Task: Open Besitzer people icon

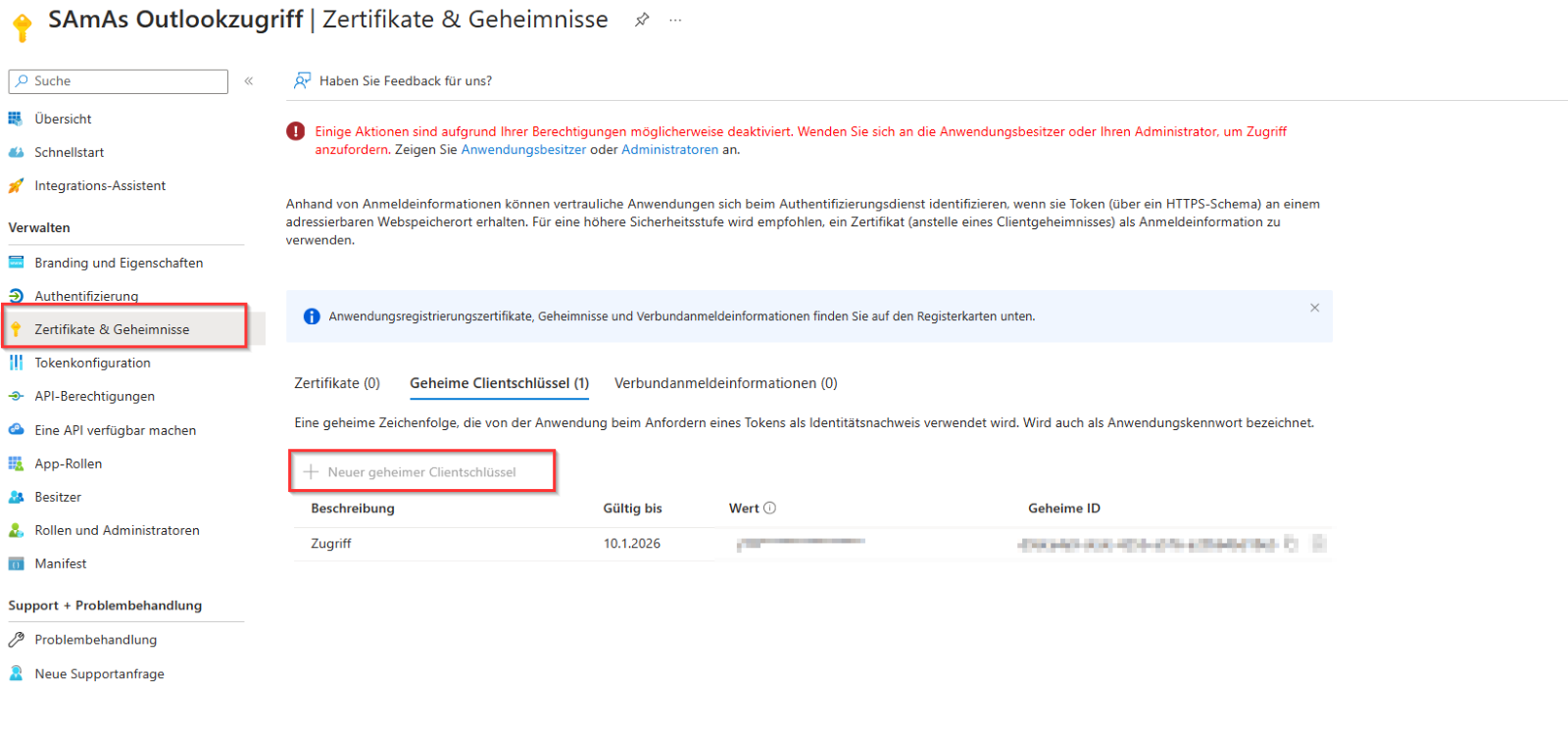Action: [16, 497]
